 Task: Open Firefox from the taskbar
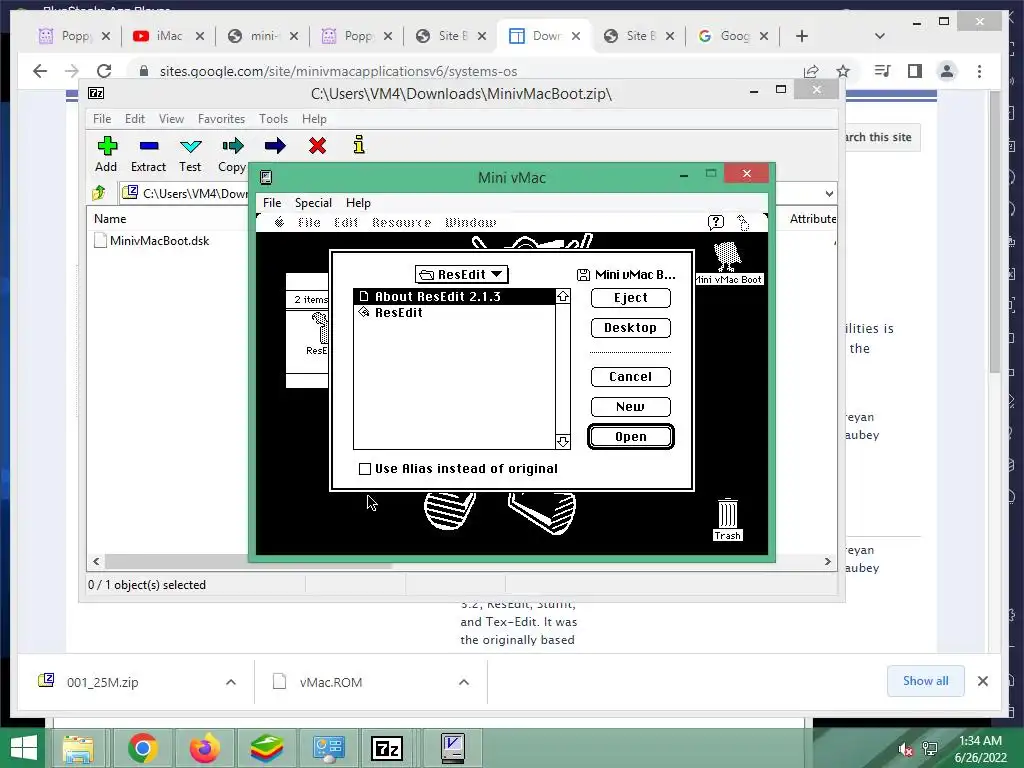[x=205, y=748]
